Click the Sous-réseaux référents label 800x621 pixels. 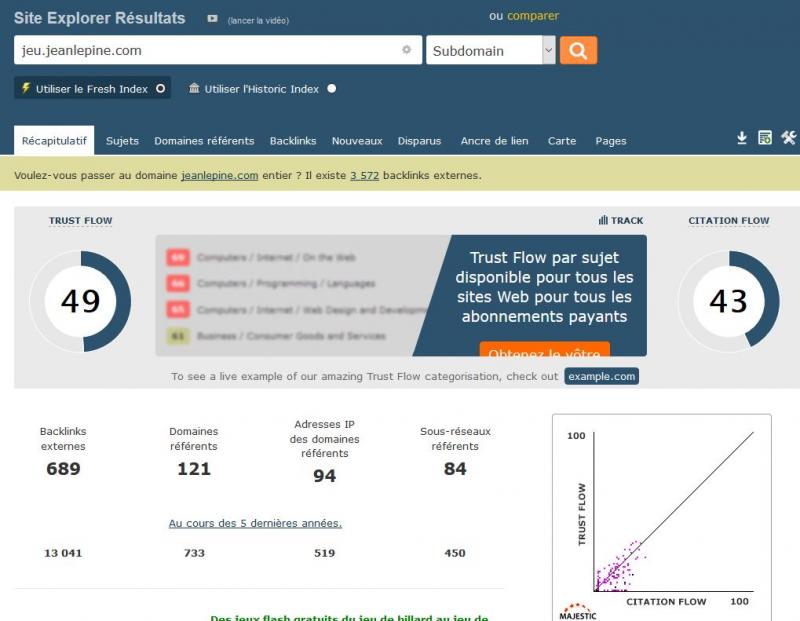click(455, 438)
